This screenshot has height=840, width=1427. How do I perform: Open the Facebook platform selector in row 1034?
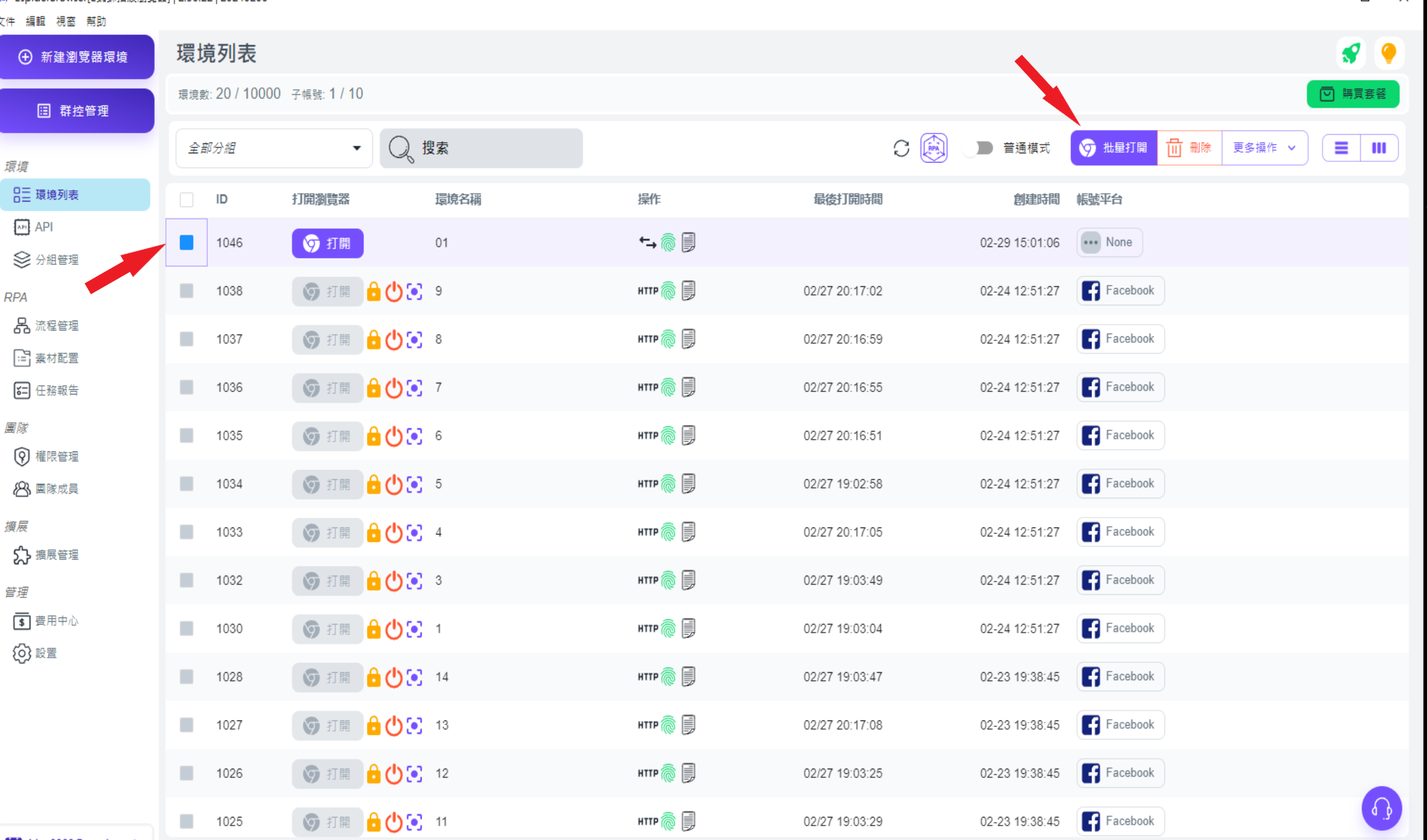(x=1120, y=484)
